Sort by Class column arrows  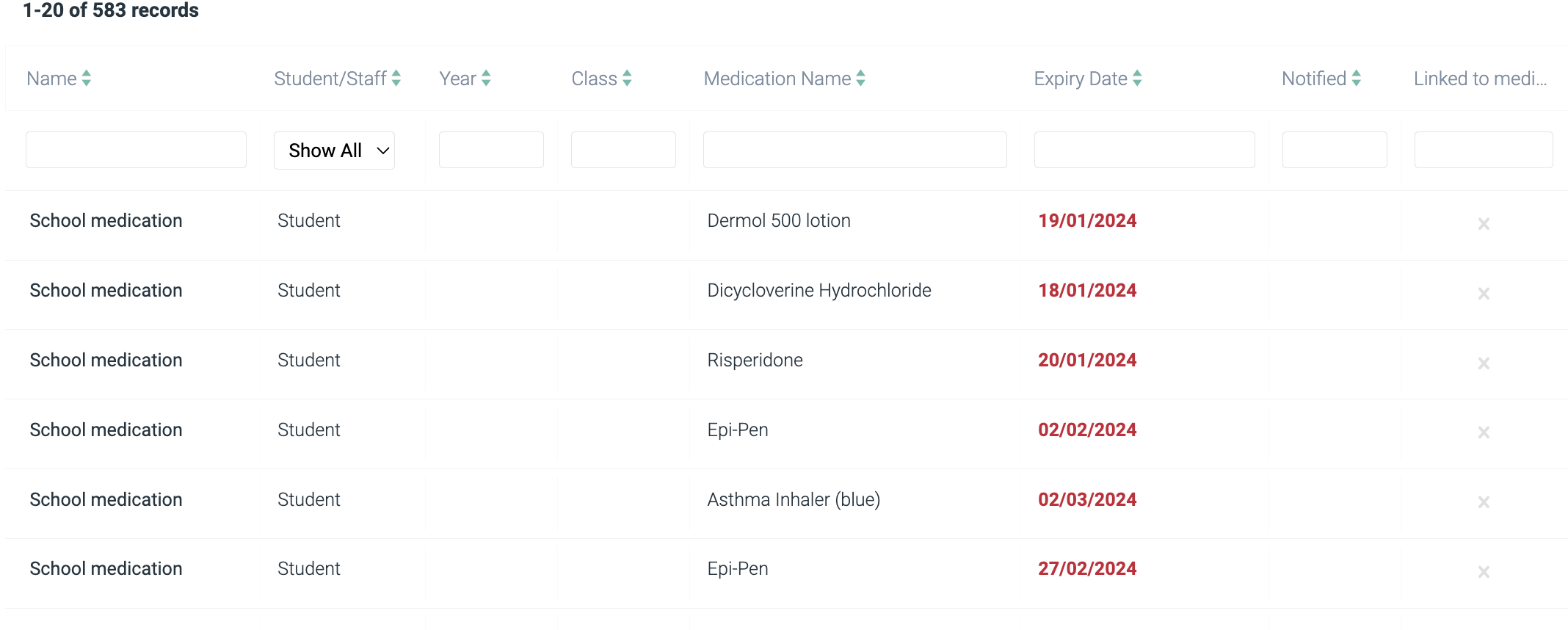click(x=627, y=79)
